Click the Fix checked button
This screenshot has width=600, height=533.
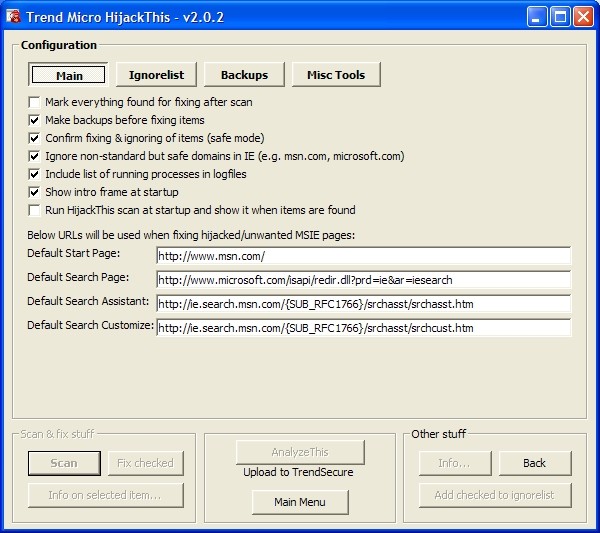145,463
